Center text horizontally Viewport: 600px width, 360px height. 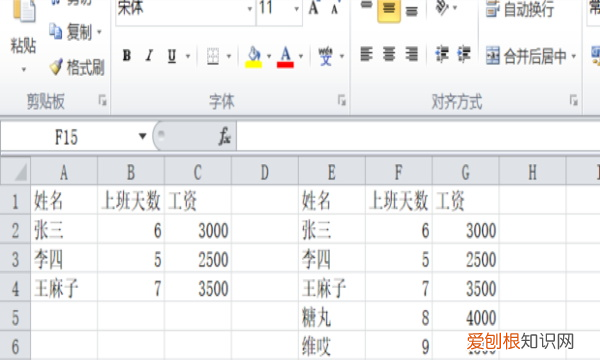tap(389, 54)
